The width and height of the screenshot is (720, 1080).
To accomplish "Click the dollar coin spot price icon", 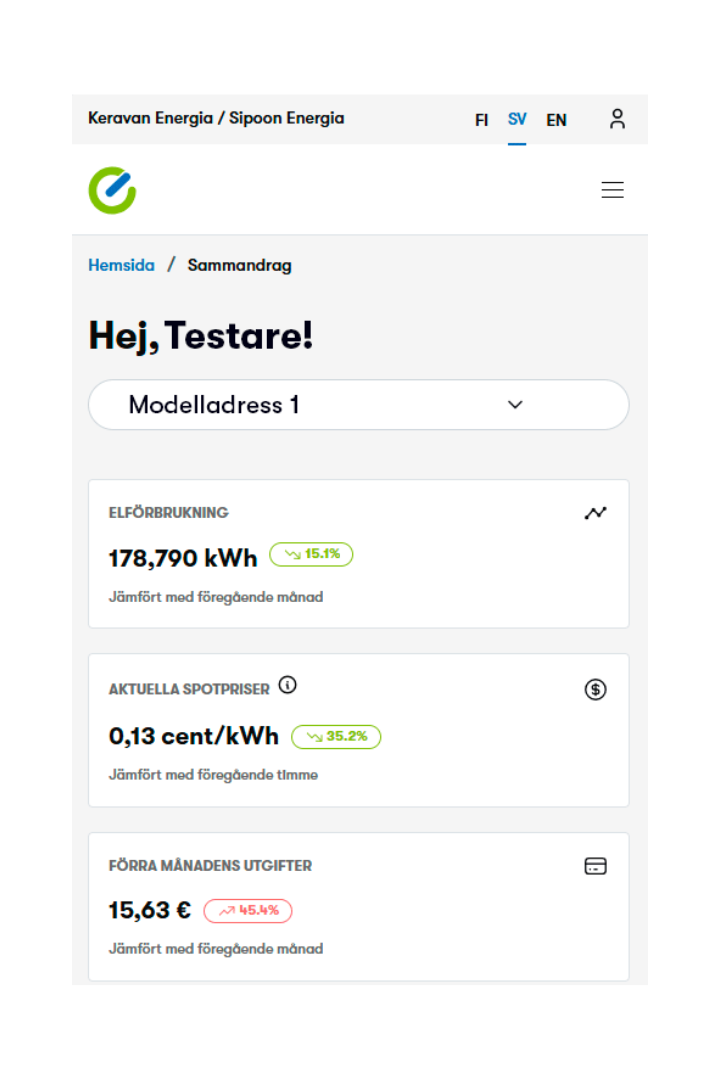I will [595, 689].
